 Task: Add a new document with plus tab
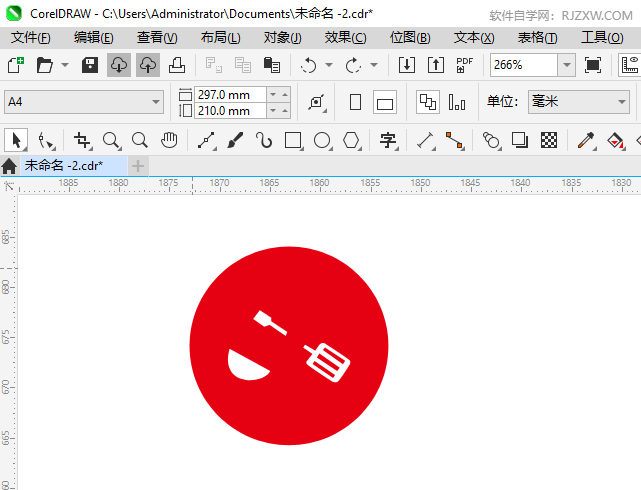138,166
